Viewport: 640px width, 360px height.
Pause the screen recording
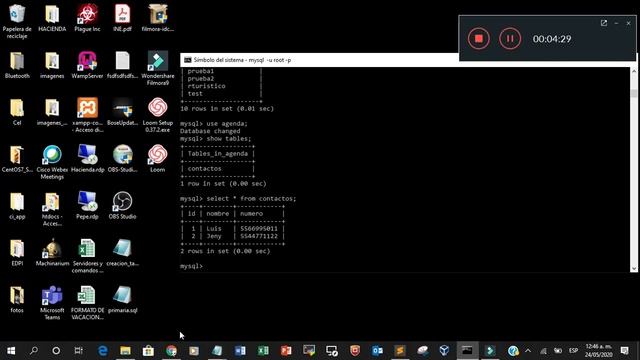coord(510,39)
